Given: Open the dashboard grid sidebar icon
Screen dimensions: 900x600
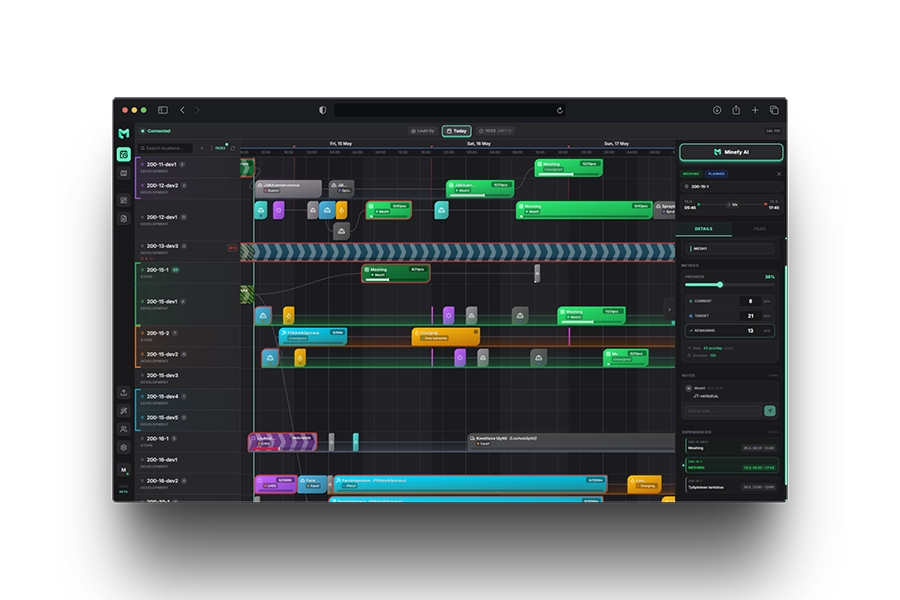Looking at the screenshot, I should [123, 200].
